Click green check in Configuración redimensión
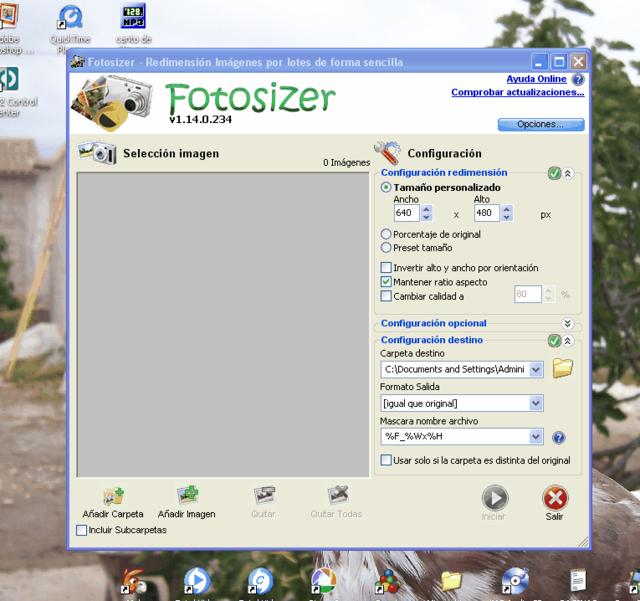The image size is (640, 601). (554, 174)
